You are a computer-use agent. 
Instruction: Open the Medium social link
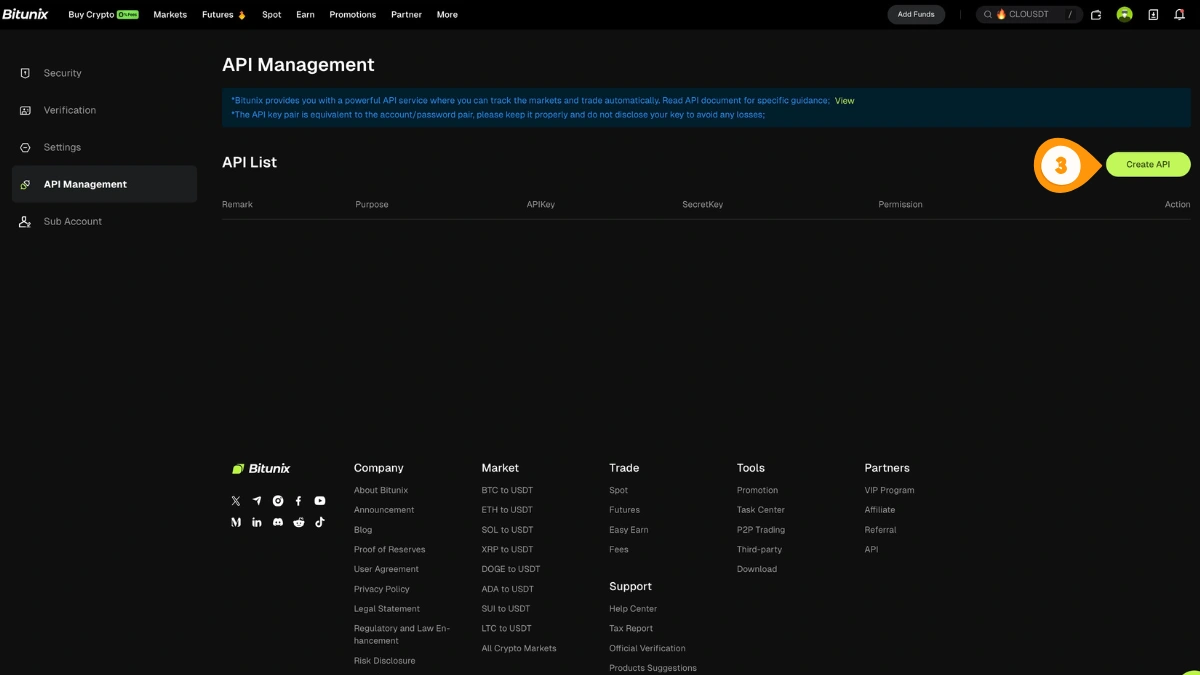pyautogui.click(x=236, y=522)
